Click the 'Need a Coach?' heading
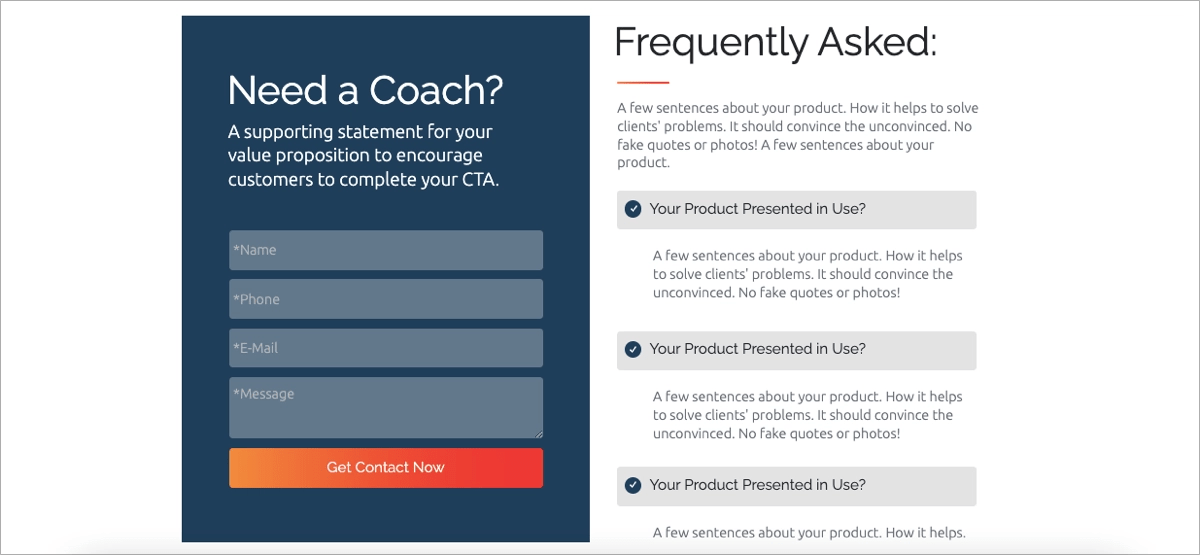The width and height of the screenshot is (1200, 555). pyautogui.click(x=365, y=90)
